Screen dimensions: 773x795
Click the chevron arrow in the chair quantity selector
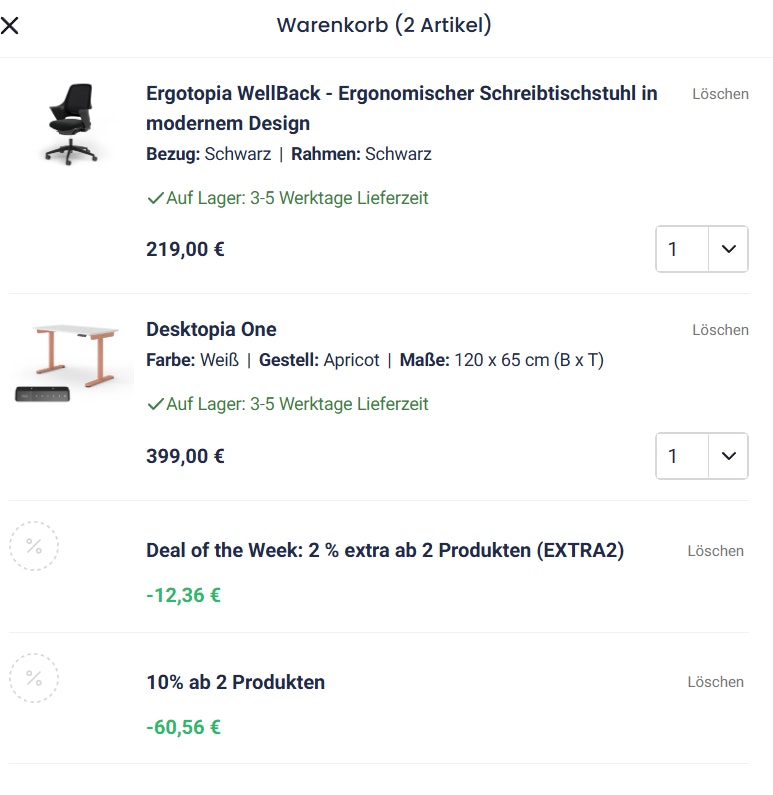click(x=728, y=249)
